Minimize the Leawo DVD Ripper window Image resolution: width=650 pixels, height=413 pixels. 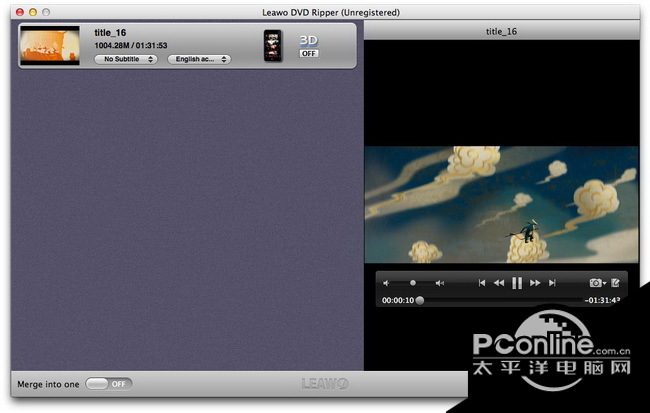(33, 12)
